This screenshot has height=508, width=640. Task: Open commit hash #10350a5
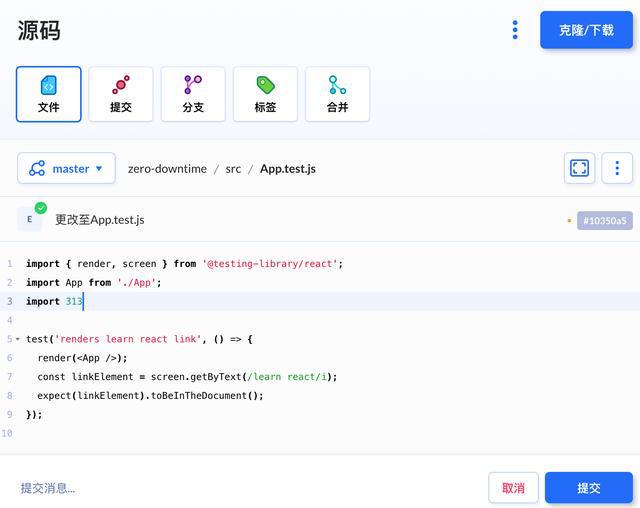pos(605,221)
